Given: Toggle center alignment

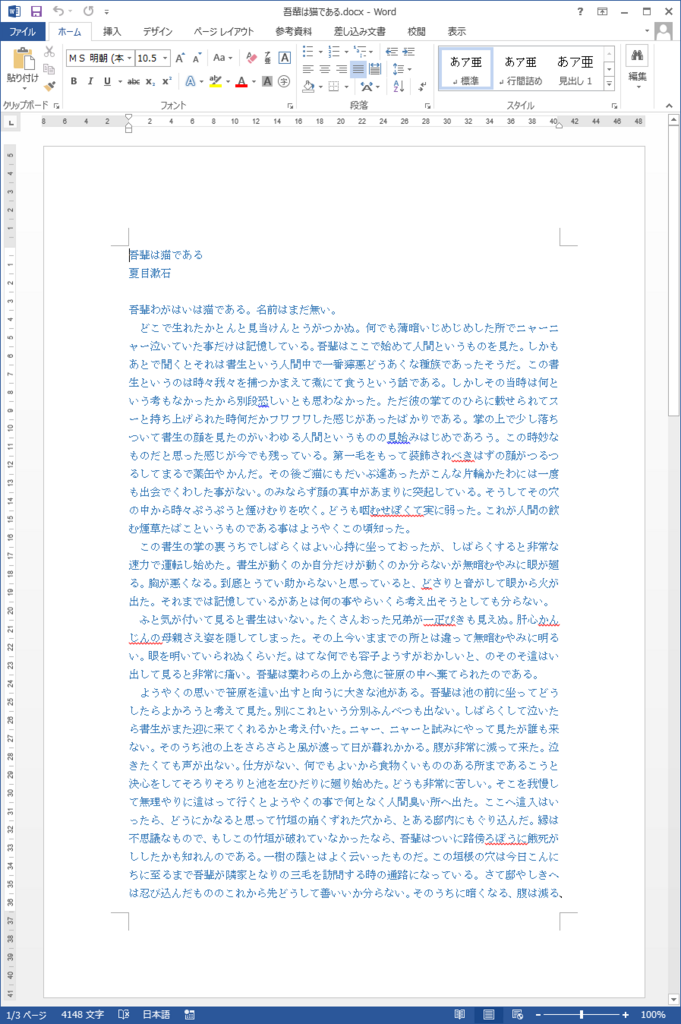Looking at the screenshot, I should coord(325,69).
